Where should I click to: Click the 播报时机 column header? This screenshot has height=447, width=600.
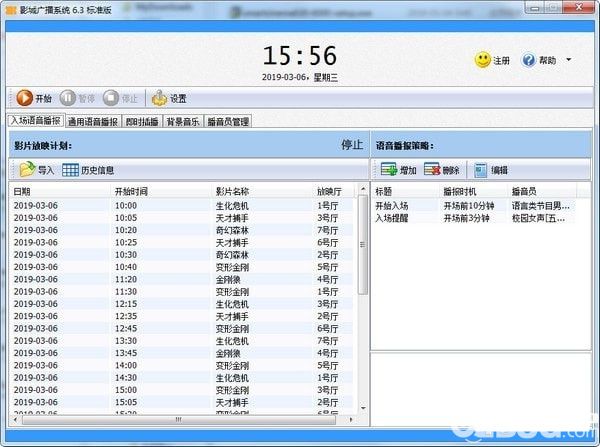point(474,191)
